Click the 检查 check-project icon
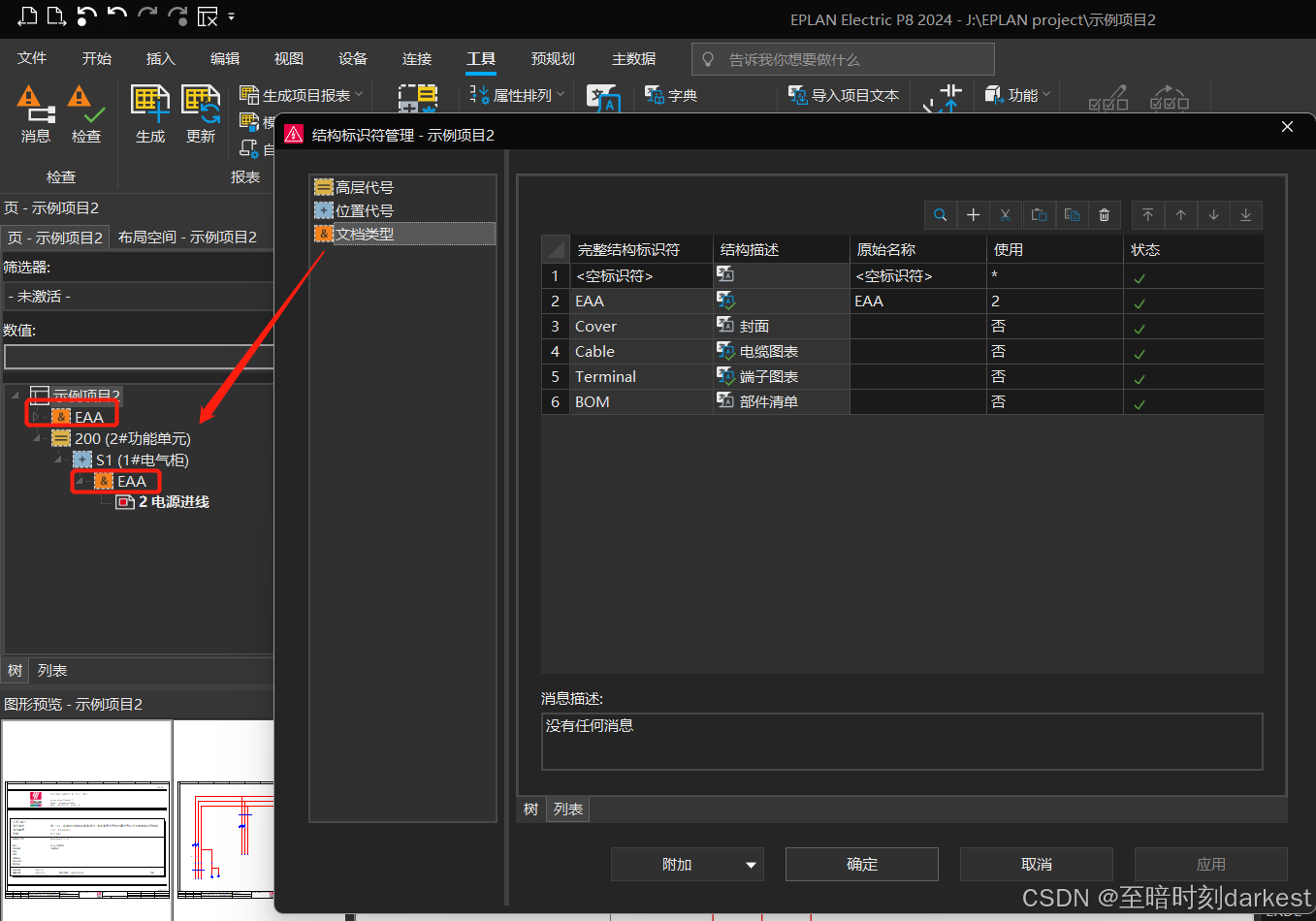Image resolution: width=1316 pixels, height=921 pixels. 85,102
